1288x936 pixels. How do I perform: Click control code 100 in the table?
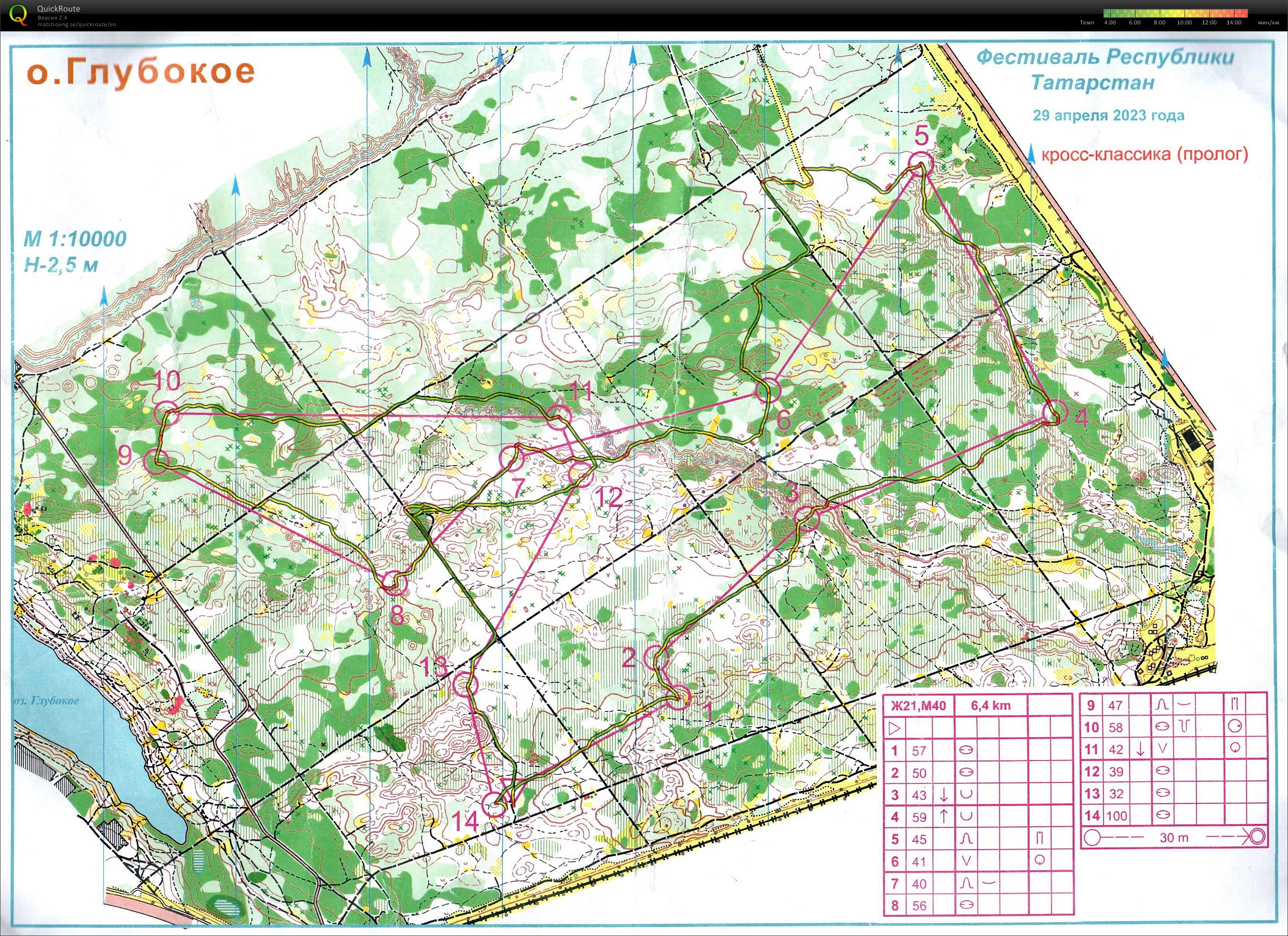pos(1117,816)
